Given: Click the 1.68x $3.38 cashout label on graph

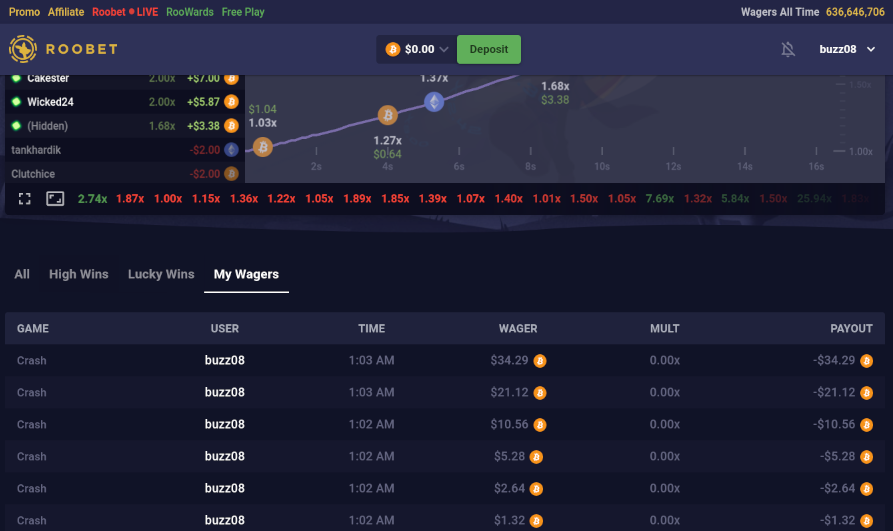Looking at the screenshot, I should (555, 93).
